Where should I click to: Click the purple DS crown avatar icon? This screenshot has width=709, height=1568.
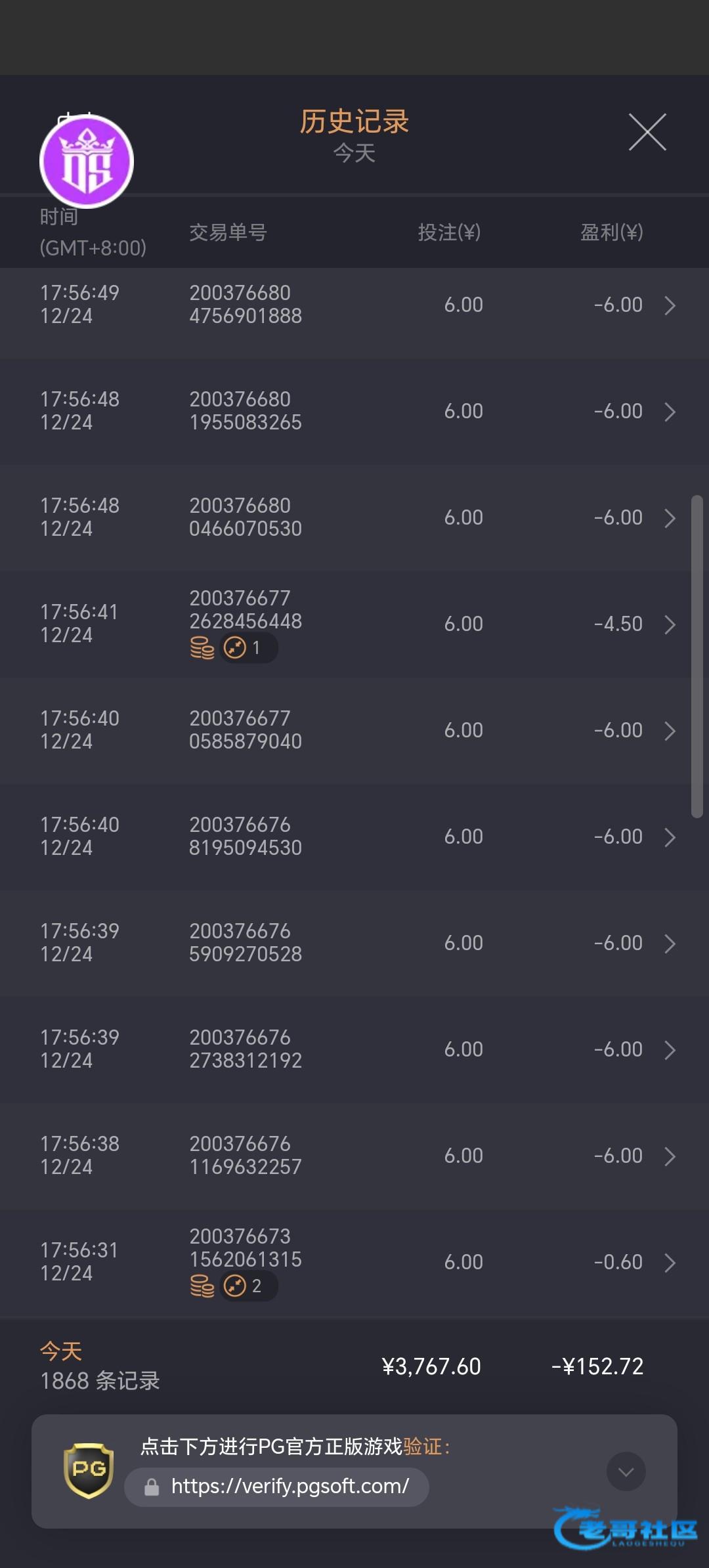(87, 162)
